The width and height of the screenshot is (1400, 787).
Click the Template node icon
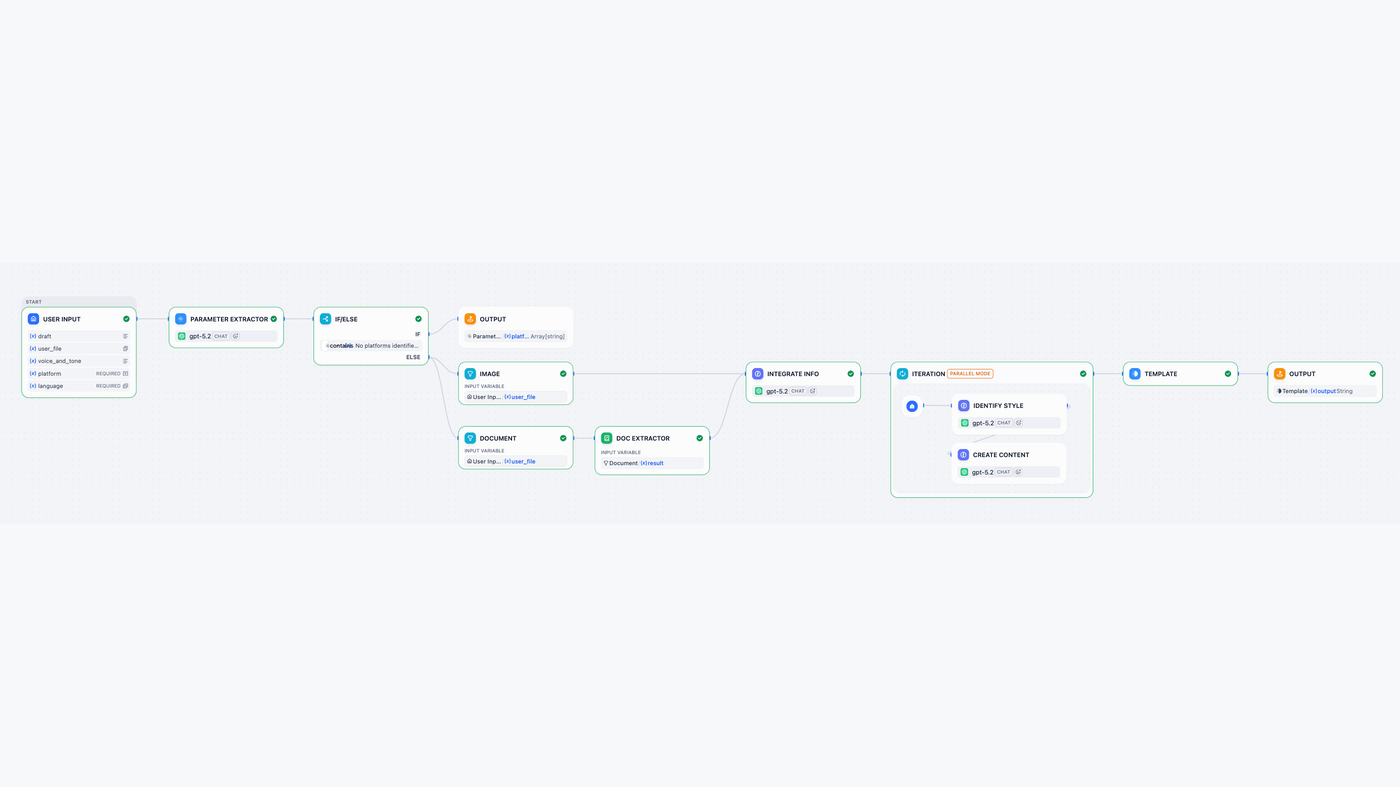[x=1134, y=374]
